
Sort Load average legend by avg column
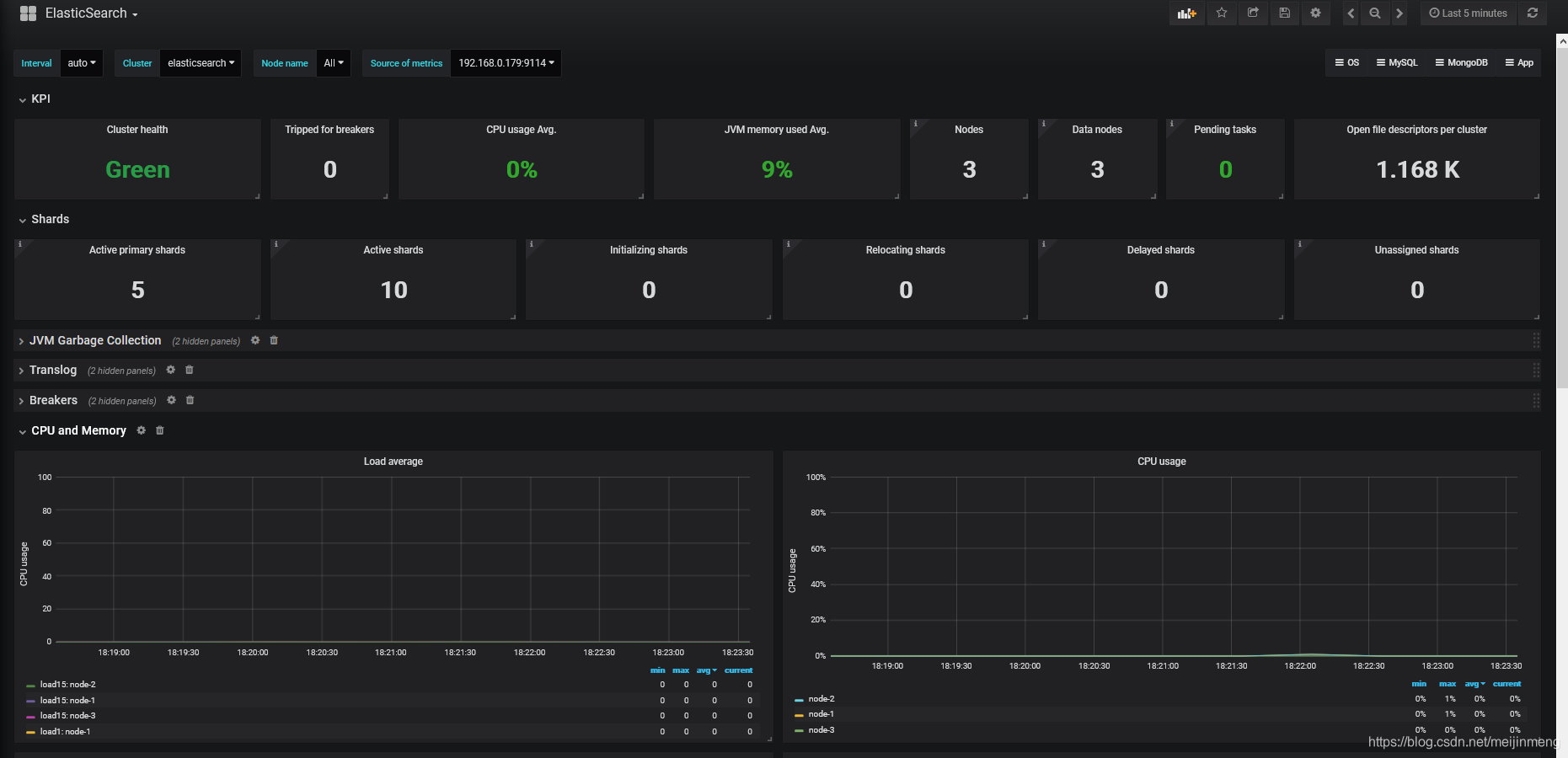[706, 670]
